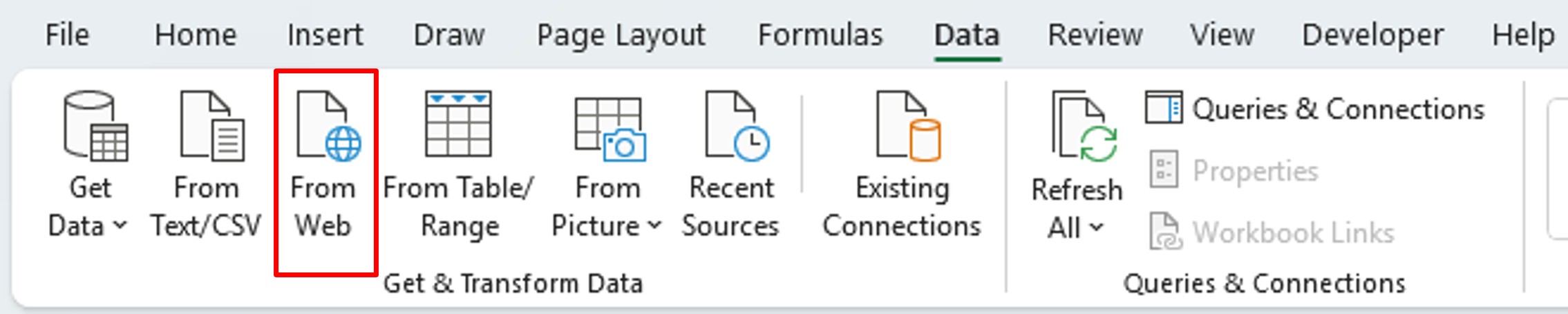
Task: Click the Properties command
Action: click(x=1234, y=170)
